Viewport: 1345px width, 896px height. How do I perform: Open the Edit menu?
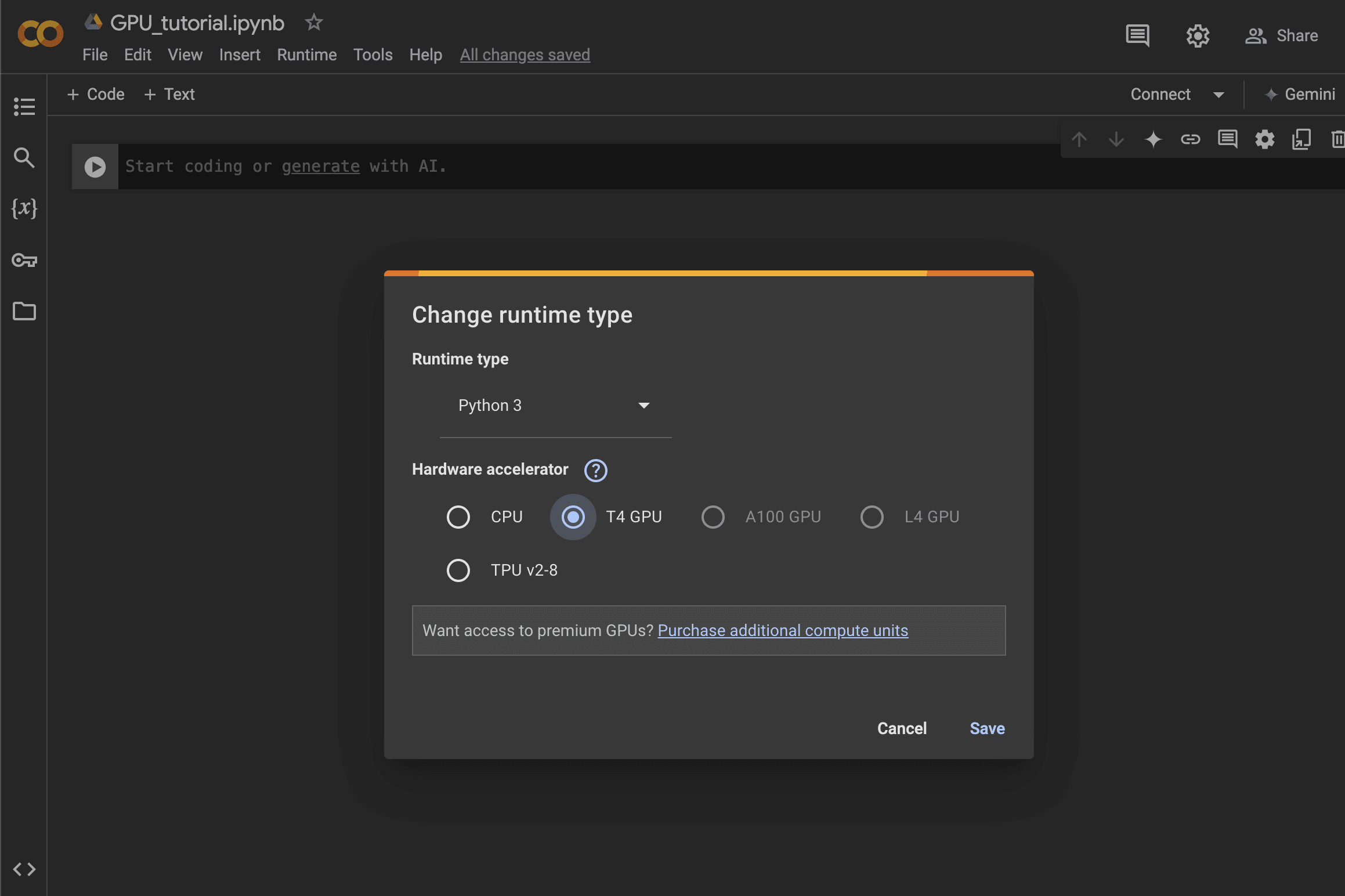coord(138,55)
